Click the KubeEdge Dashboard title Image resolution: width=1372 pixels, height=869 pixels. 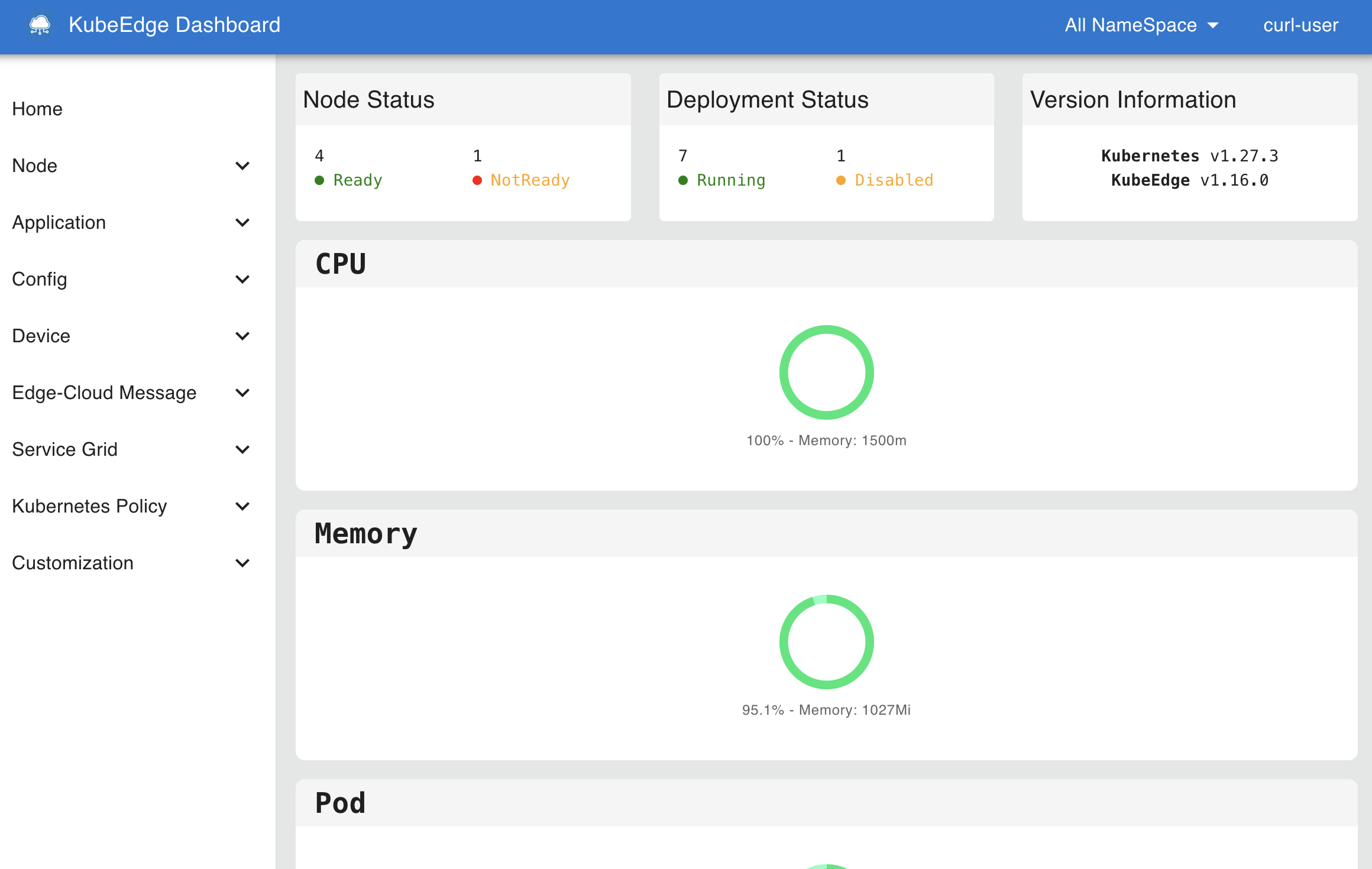pos(174,25)
